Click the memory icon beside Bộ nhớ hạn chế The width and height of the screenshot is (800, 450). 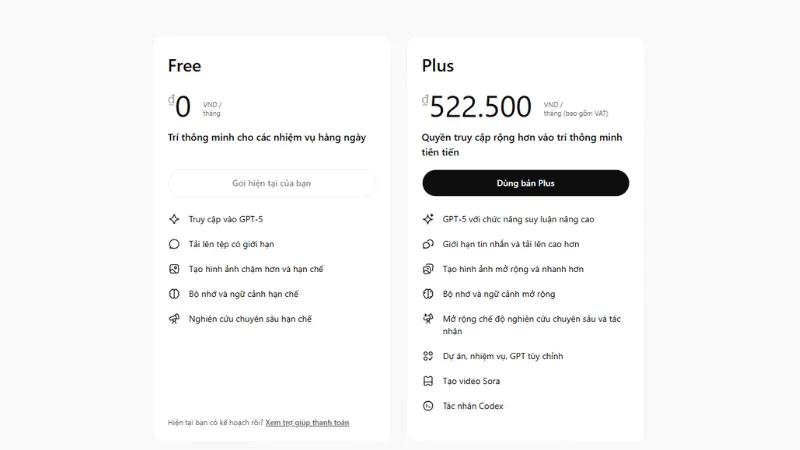[x=174, y=294]
